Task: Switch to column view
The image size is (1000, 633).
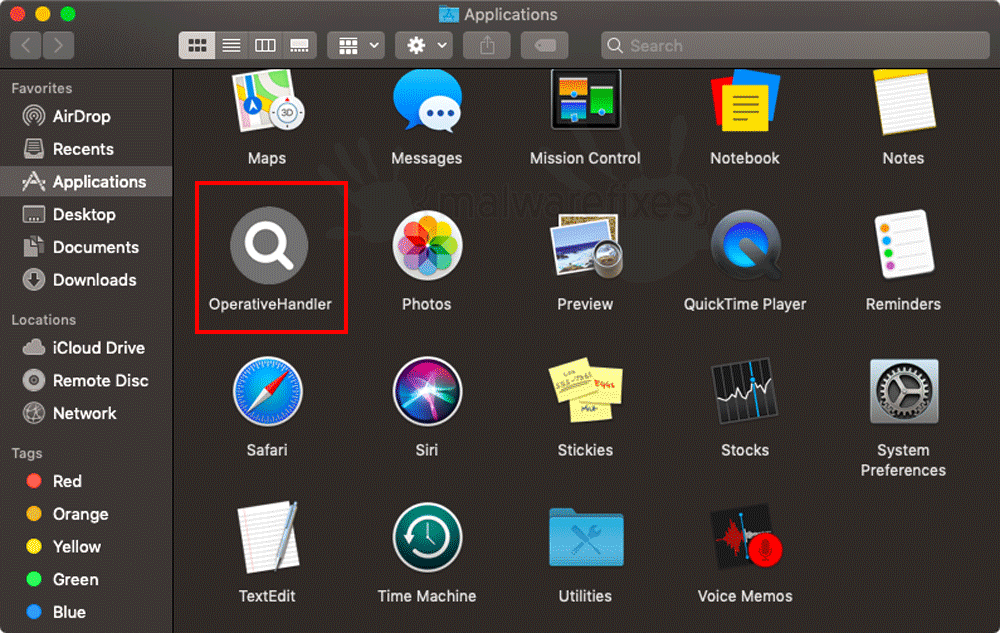Action: pos(265,46)
